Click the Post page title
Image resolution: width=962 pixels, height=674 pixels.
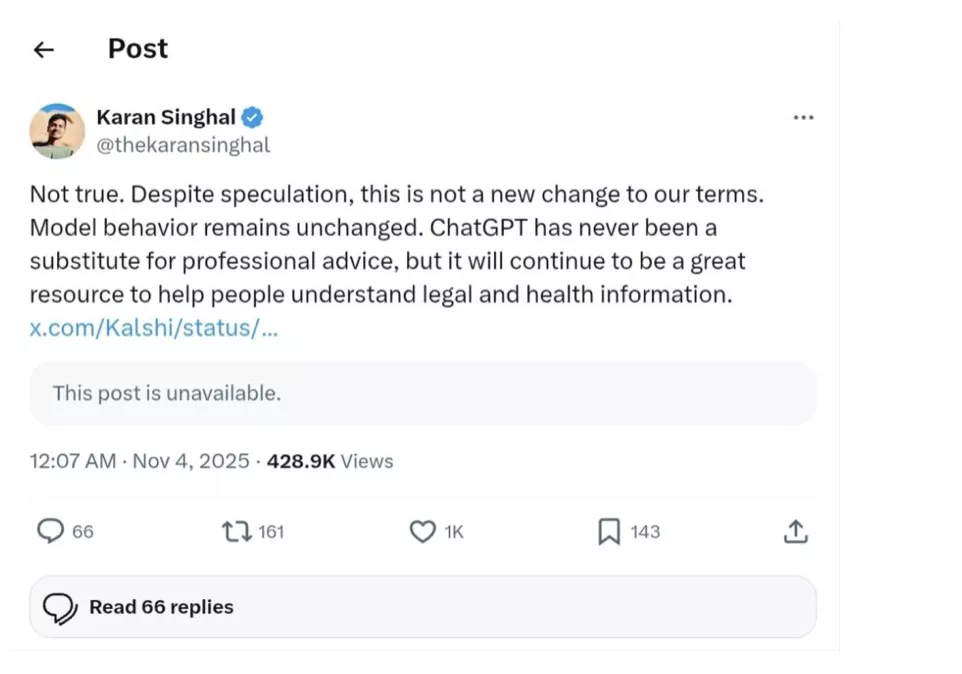[137, 48]
